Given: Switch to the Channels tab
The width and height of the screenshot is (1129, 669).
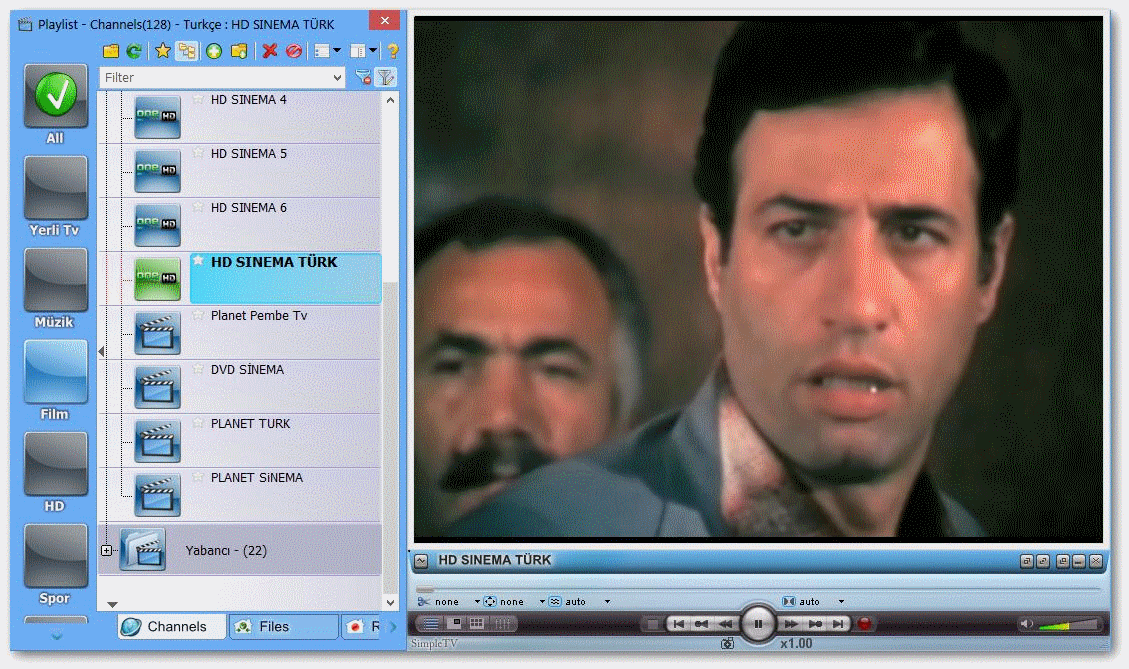Looking at the screenshot, I should 172,627.
